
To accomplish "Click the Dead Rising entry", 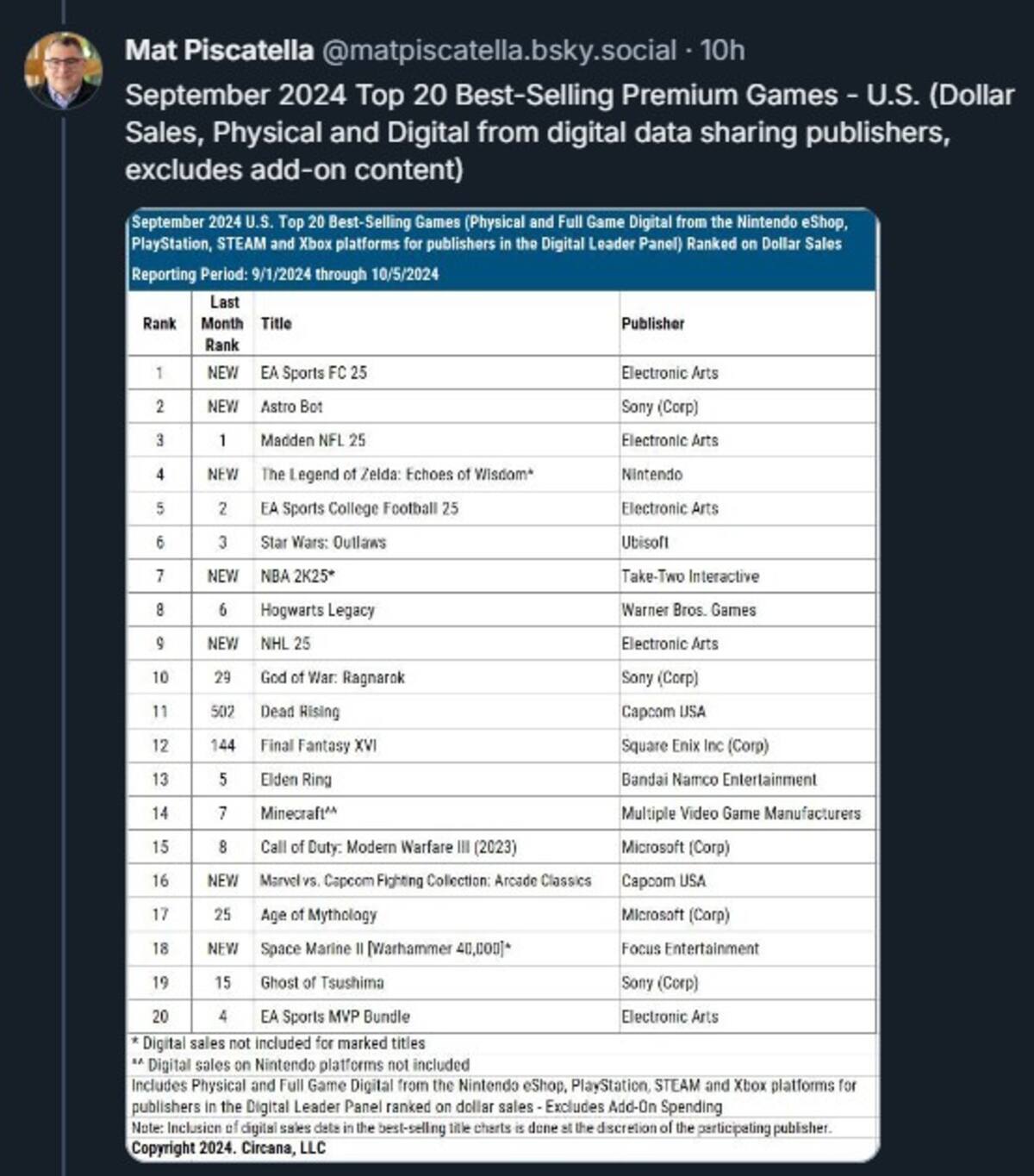I will click(300, 712).
